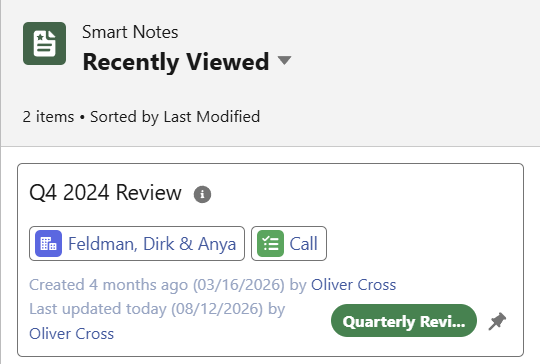Click the Sorted by Last Modified text

[x=175, y=117]
